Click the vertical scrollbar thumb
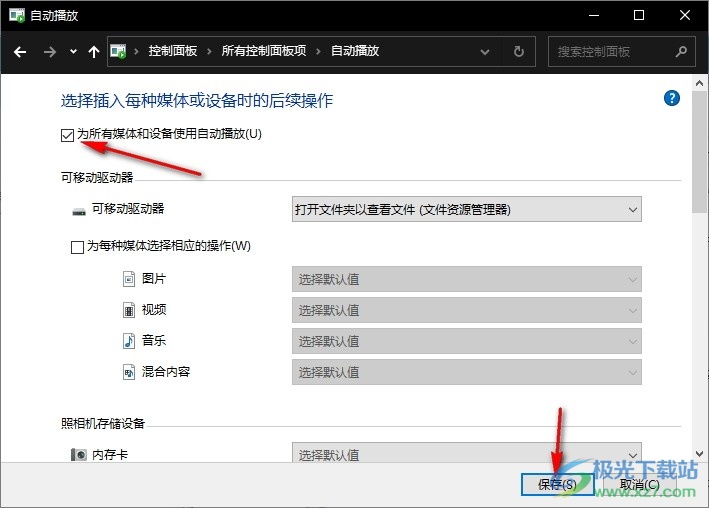 pos(699,152)
